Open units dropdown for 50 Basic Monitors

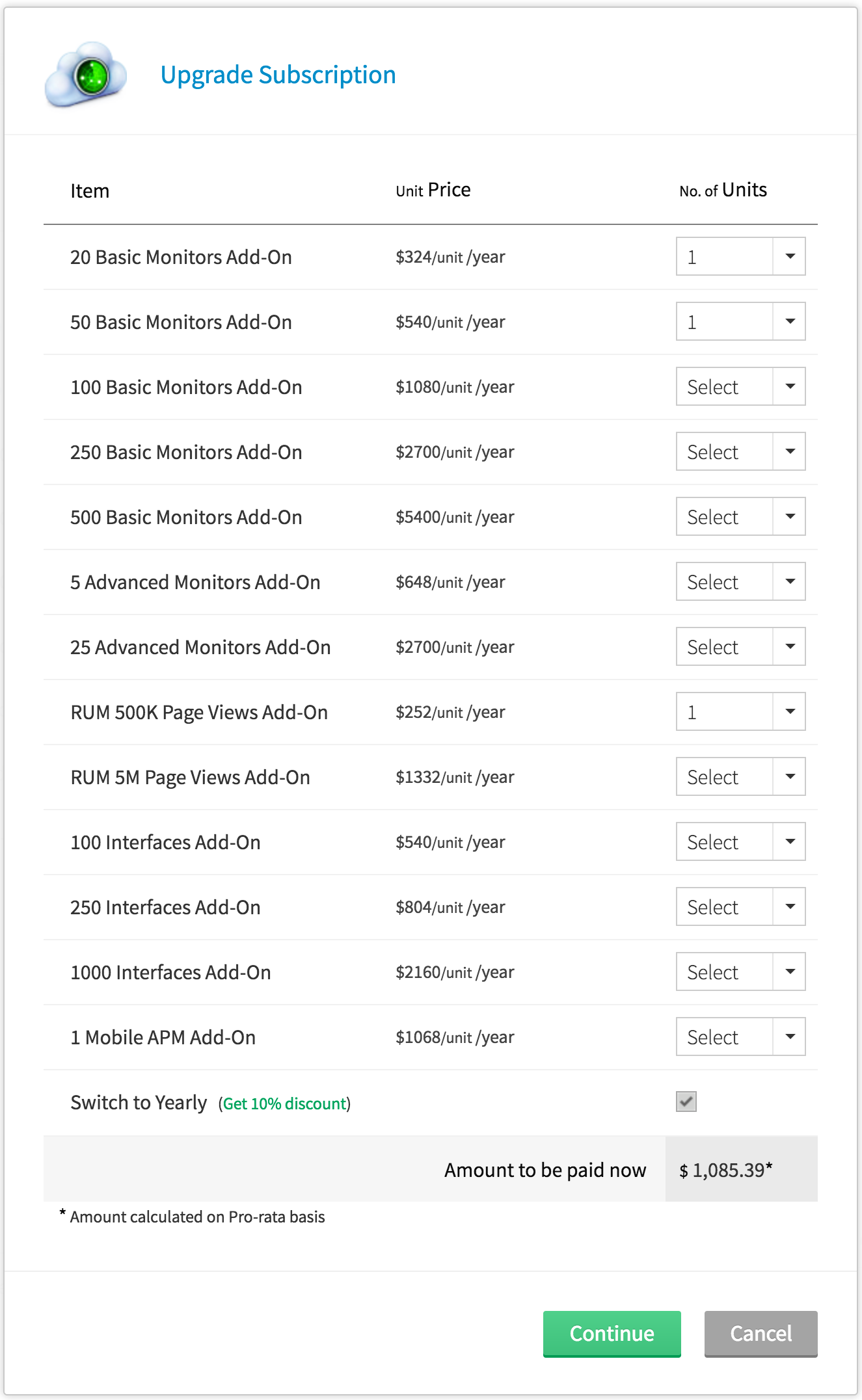(x=740, y=322)
